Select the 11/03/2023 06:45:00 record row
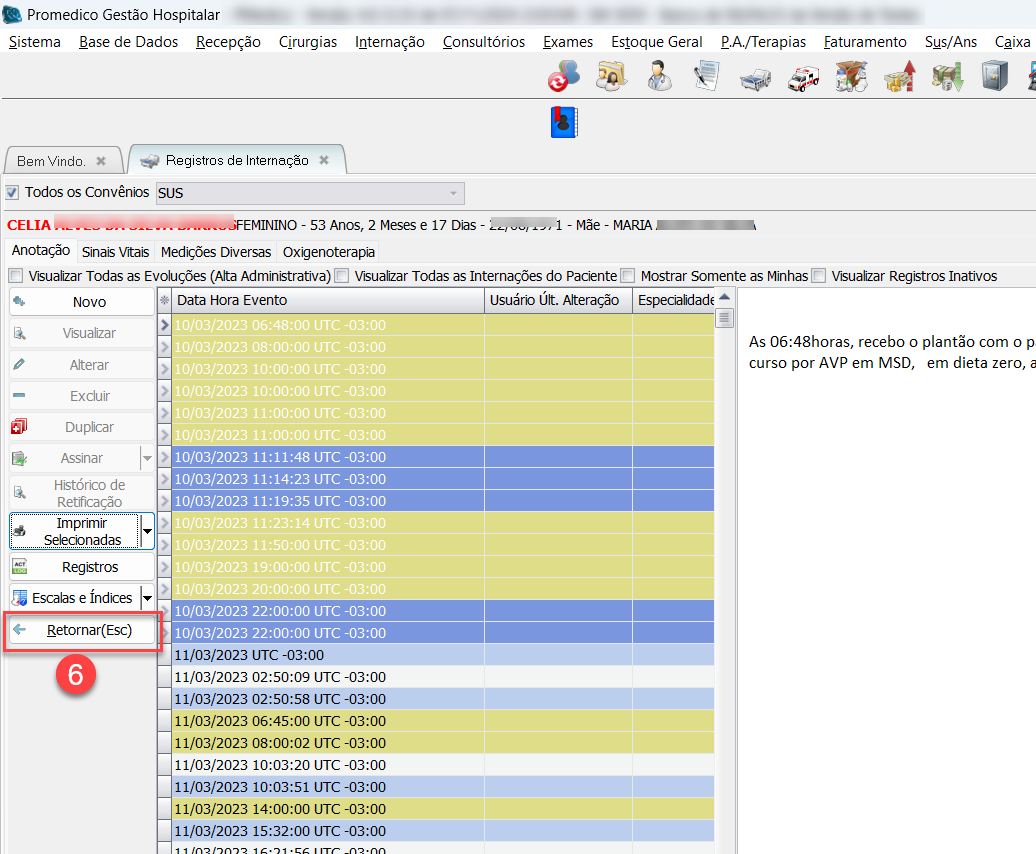Image resolution: width=1036 pixels, height=854 pixels. coord(280,721)
